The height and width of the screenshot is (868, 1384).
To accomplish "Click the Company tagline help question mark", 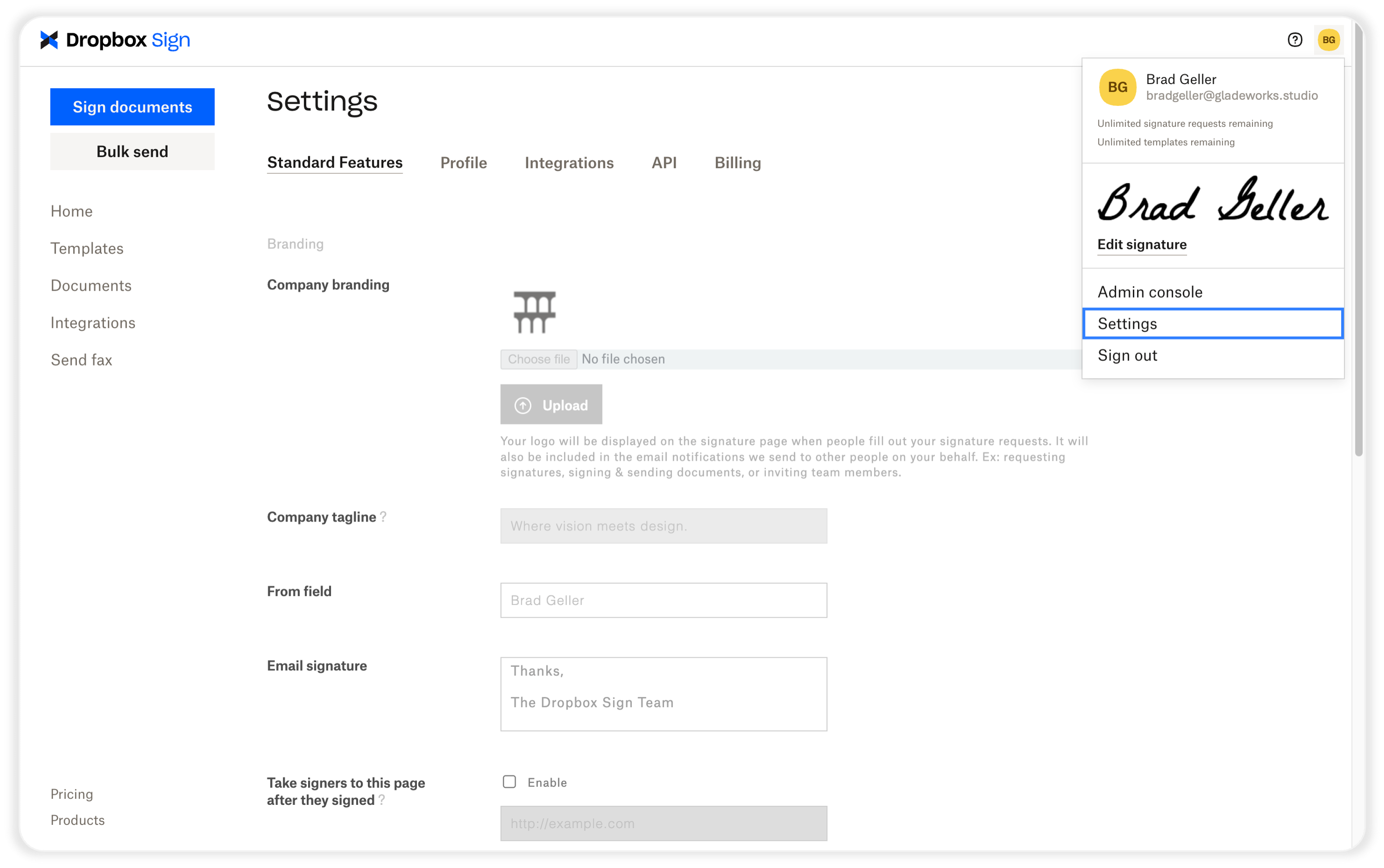I will click(384, 517).
